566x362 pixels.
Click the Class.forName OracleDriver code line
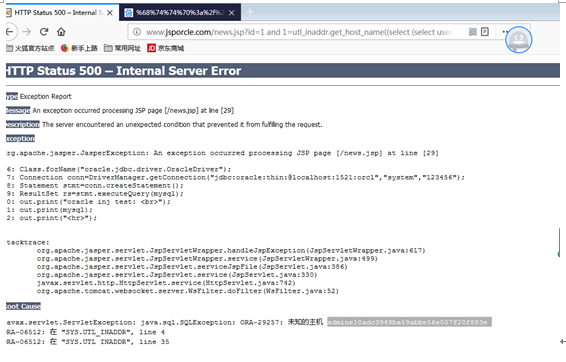pyautogui.click(x=119, y=169)
